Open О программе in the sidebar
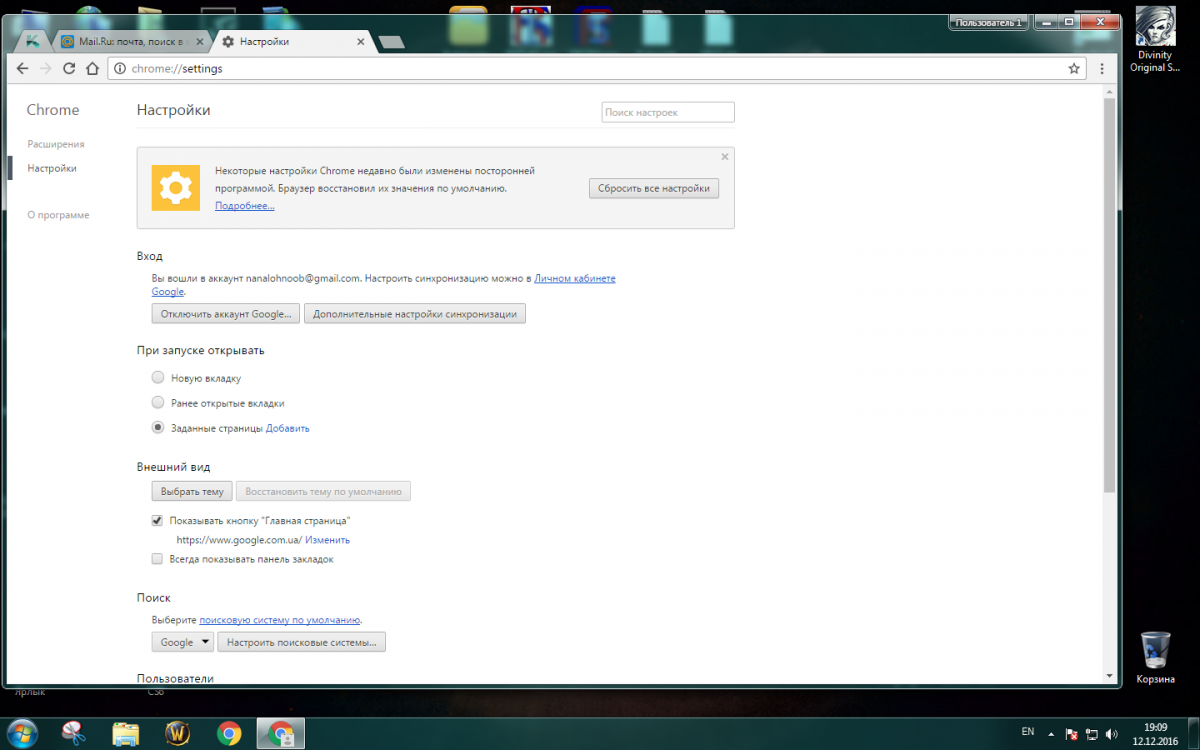Viewport: 1200px width, 750px height. click(x=58, y=215)
